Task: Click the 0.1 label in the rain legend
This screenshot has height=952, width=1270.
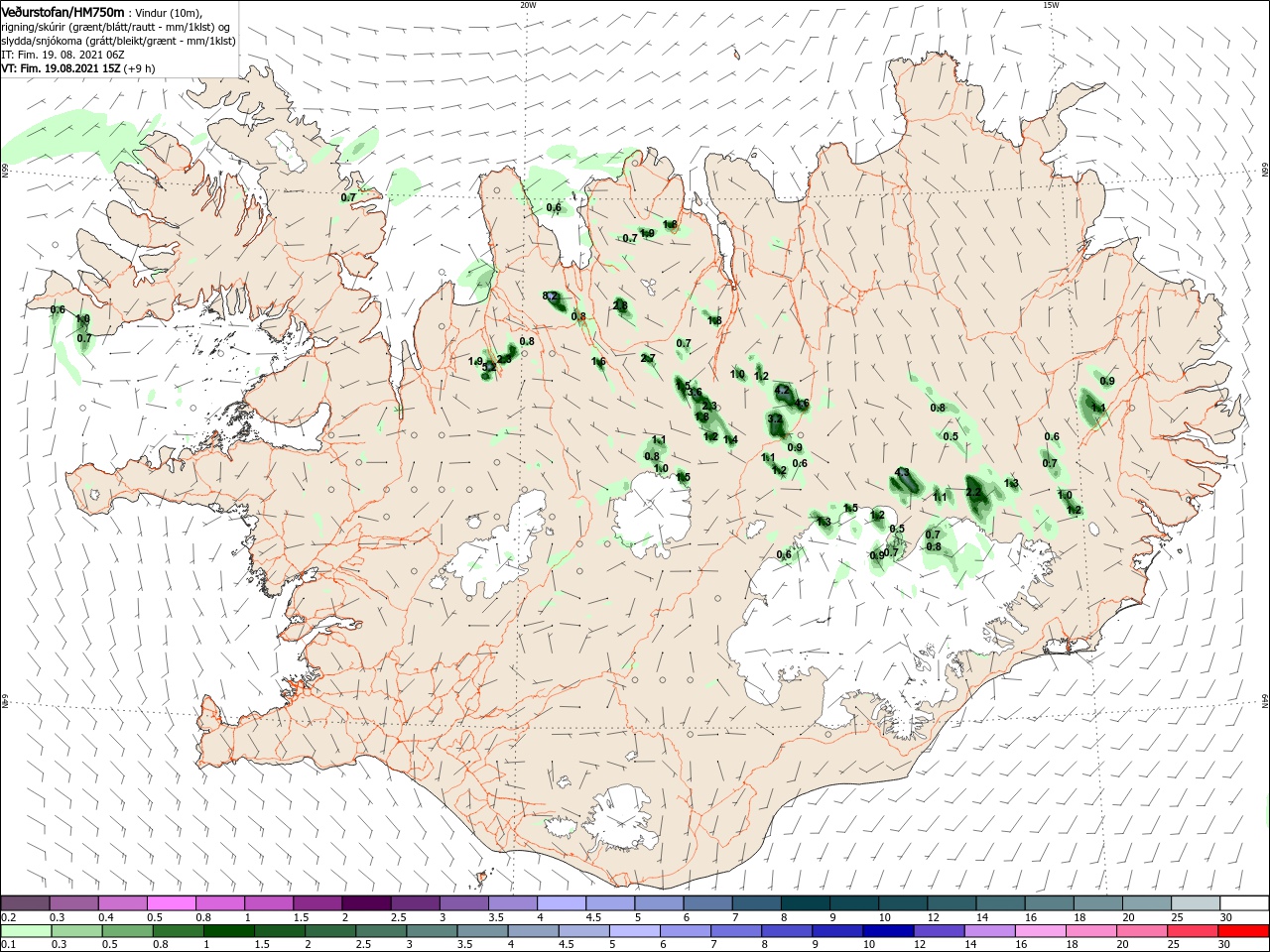Action: 7,944
